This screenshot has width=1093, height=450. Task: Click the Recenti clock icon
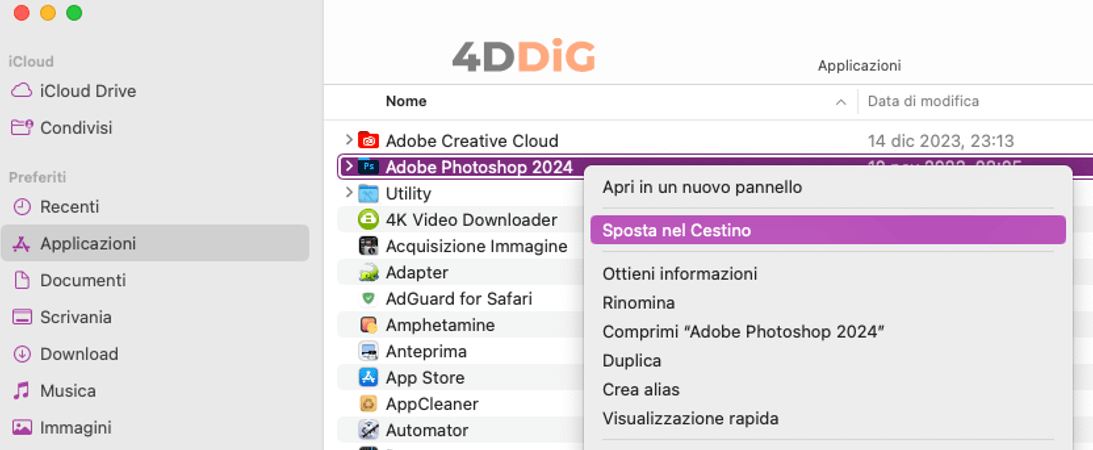[x=22, y=207]
